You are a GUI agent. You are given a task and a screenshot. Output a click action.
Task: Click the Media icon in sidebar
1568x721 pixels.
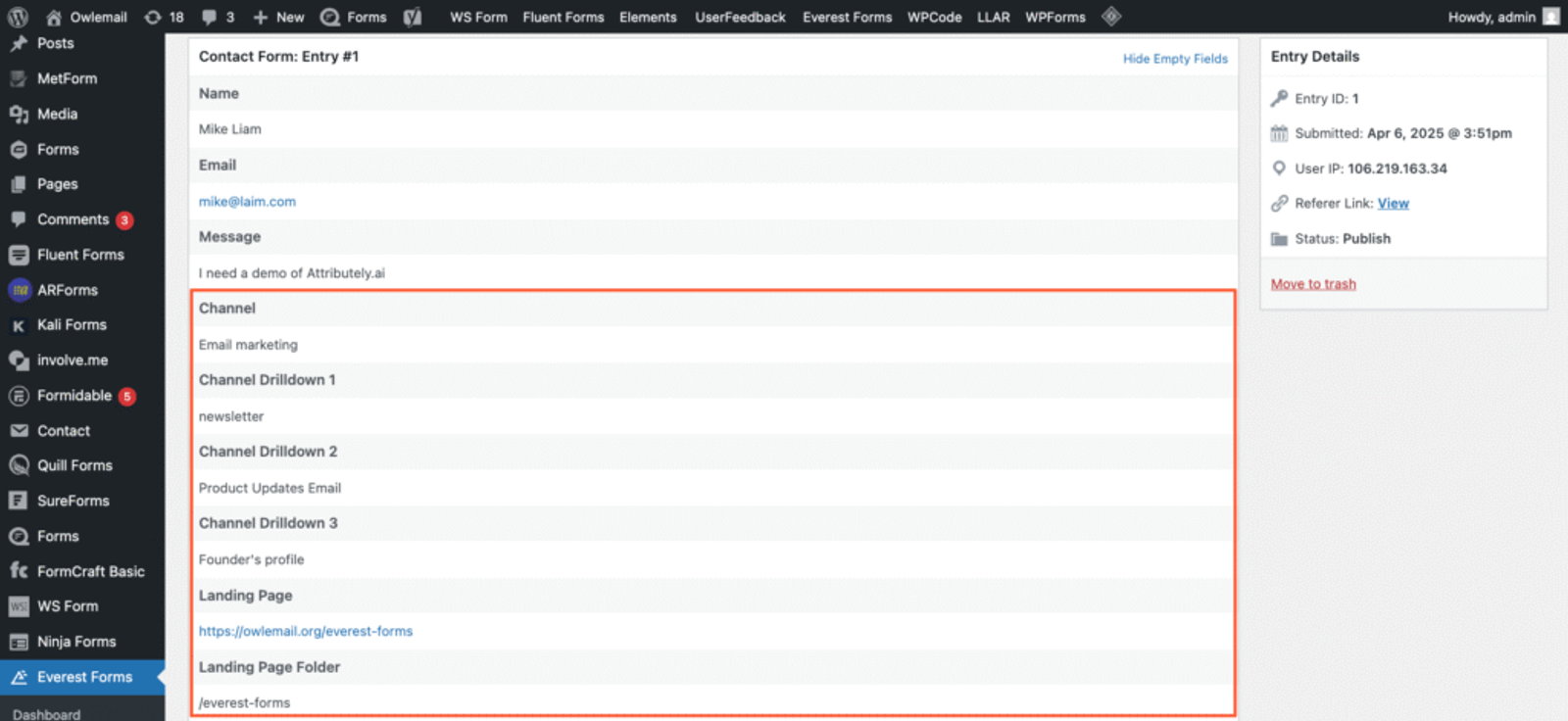pyautogui.click(x=19, y=114)
